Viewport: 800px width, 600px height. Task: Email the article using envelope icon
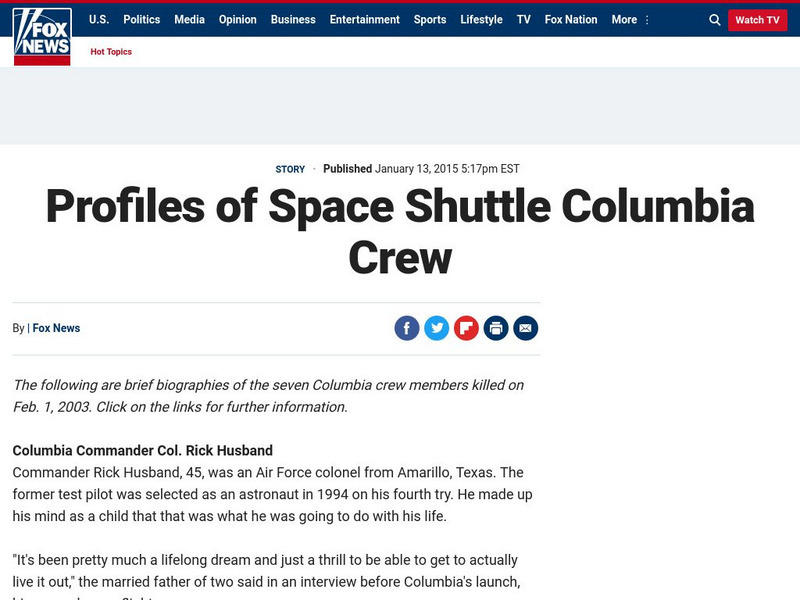coord(526,328)
